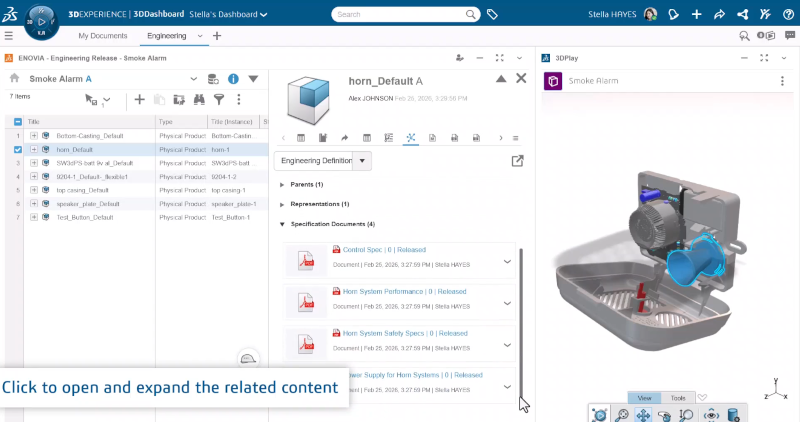
Task: Expand top casing_Default tree node
Action: (x=34, y=190)
